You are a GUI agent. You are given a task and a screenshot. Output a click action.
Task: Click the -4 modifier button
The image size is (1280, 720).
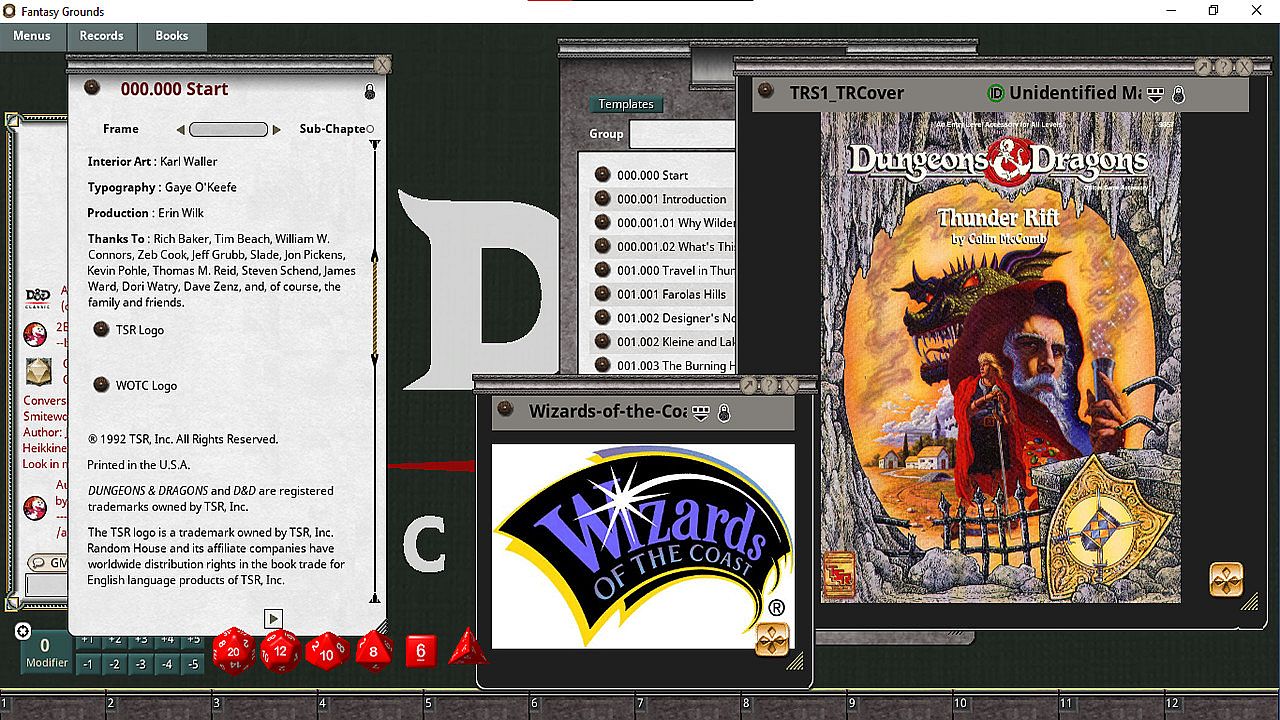click(x=168, y=664)
